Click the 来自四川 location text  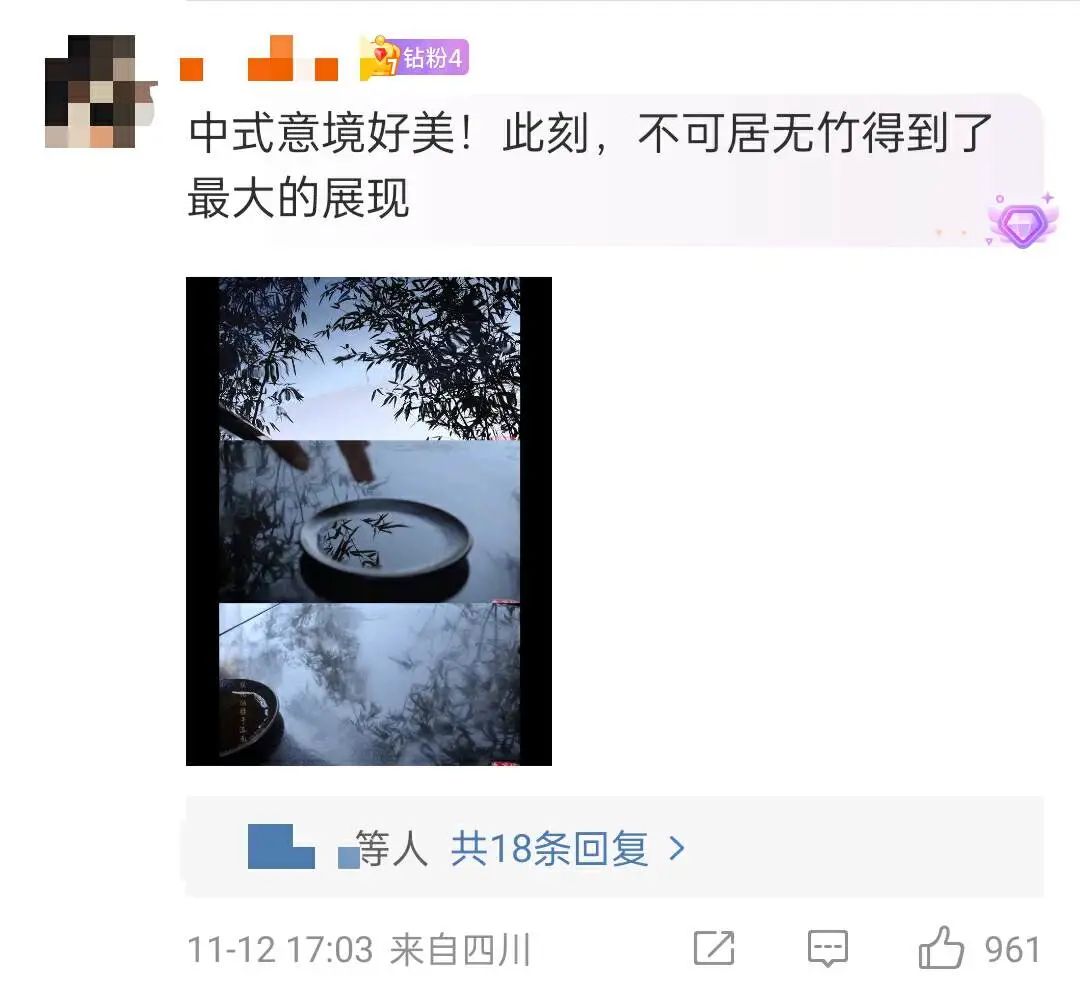[x=460, y=950]
